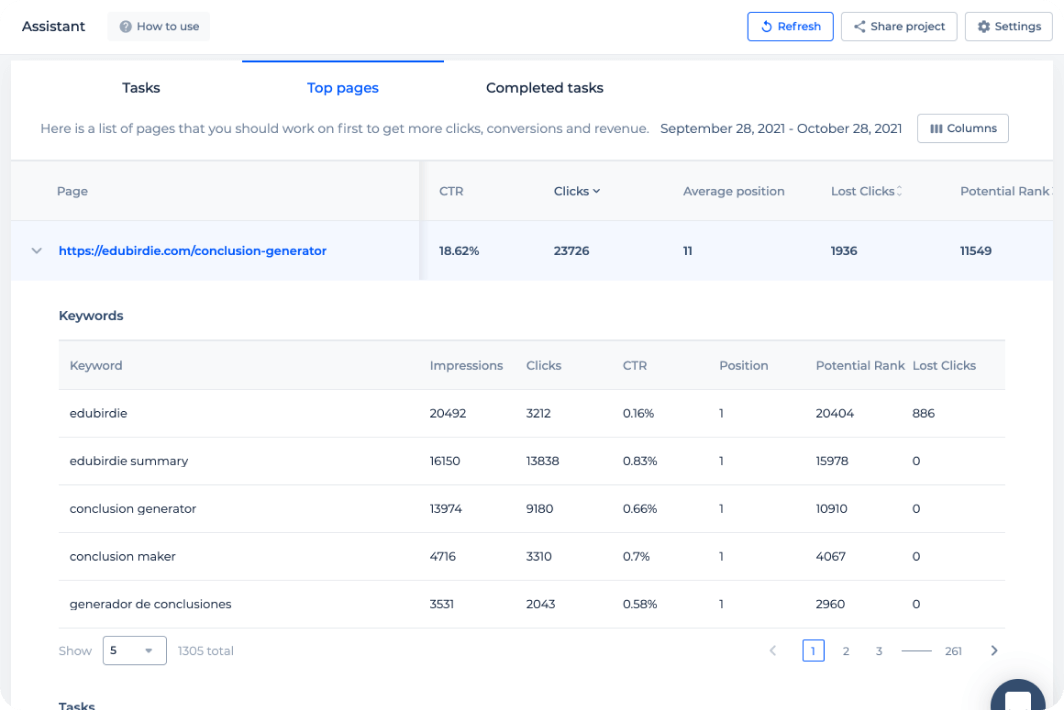
Task: Click page lost clicks value 1936
Action: (844, 250)
